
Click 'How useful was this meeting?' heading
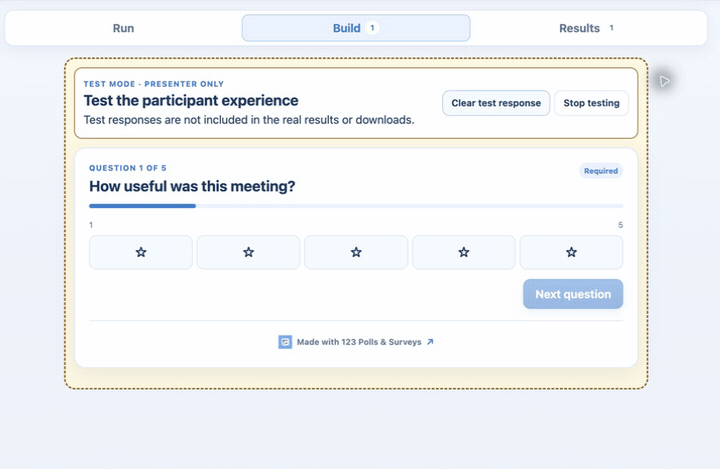(192, 186)
